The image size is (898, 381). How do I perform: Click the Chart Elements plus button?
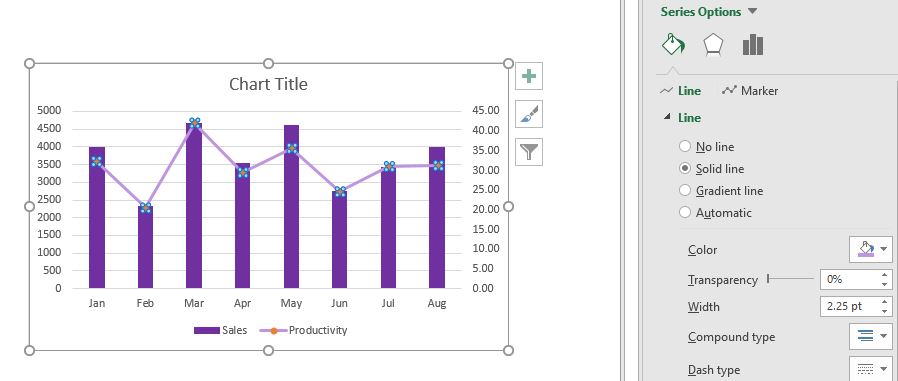[529, 76]
